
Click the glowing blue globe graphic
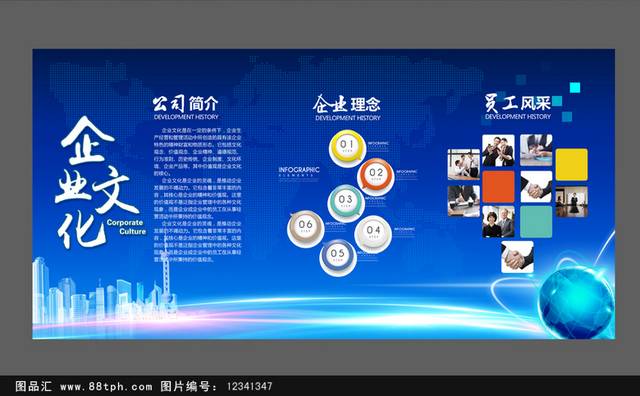click(576, 302)
